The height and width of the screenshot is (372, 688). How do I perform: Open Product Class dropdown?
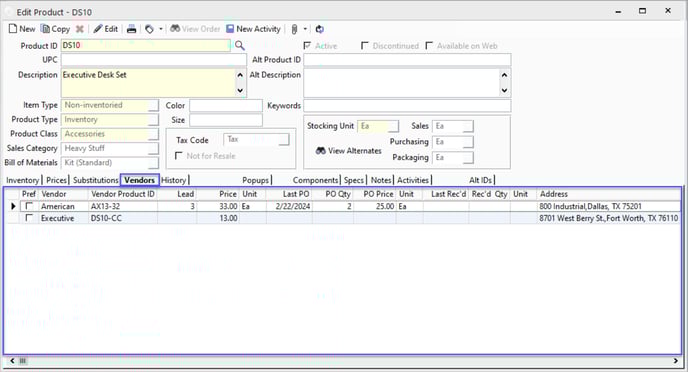[x=153, y=134]
